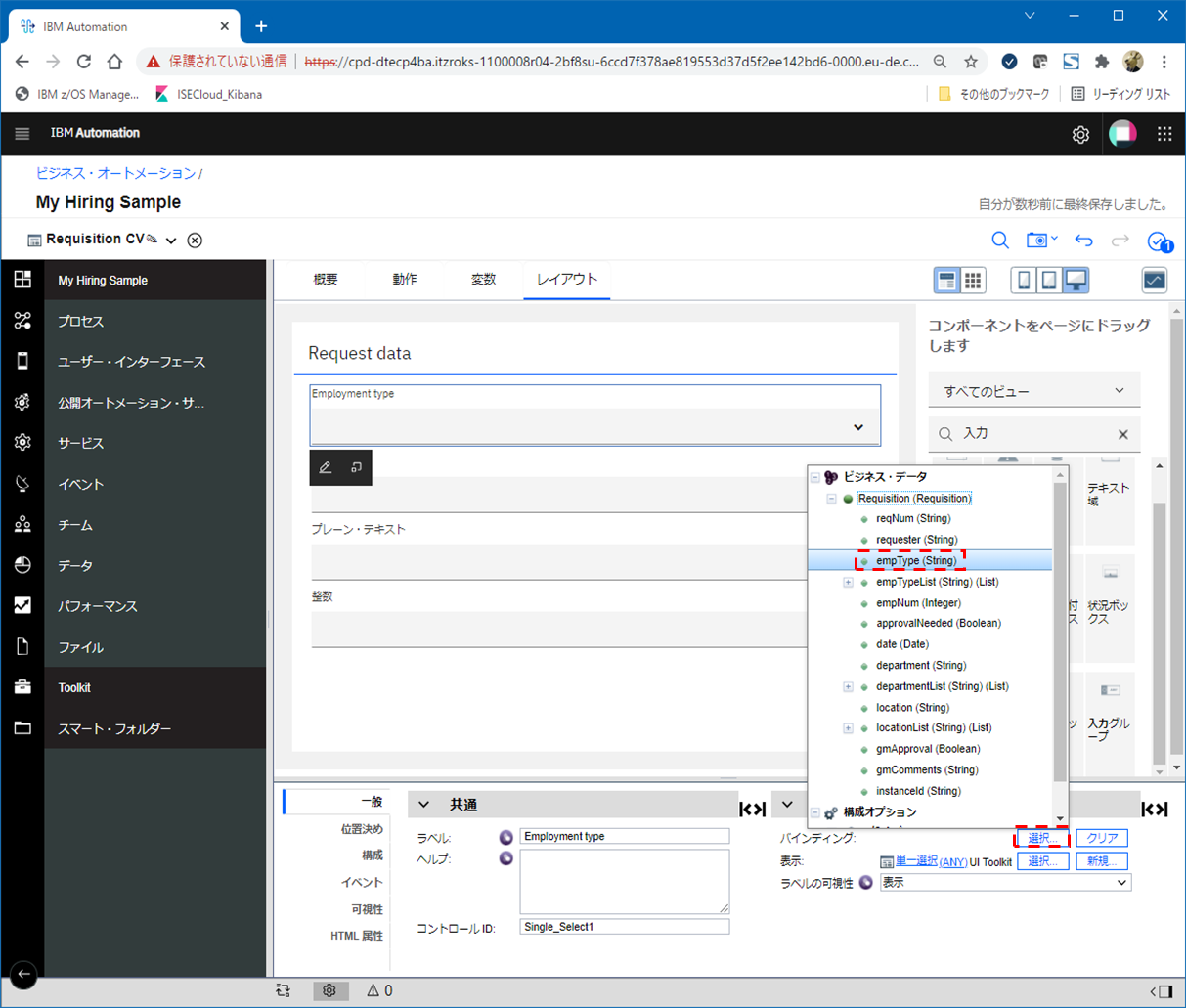Viewport: 1186px width, 1008px height.
Task: Collapse the 共通 section
Action: (x=423, y=805)
